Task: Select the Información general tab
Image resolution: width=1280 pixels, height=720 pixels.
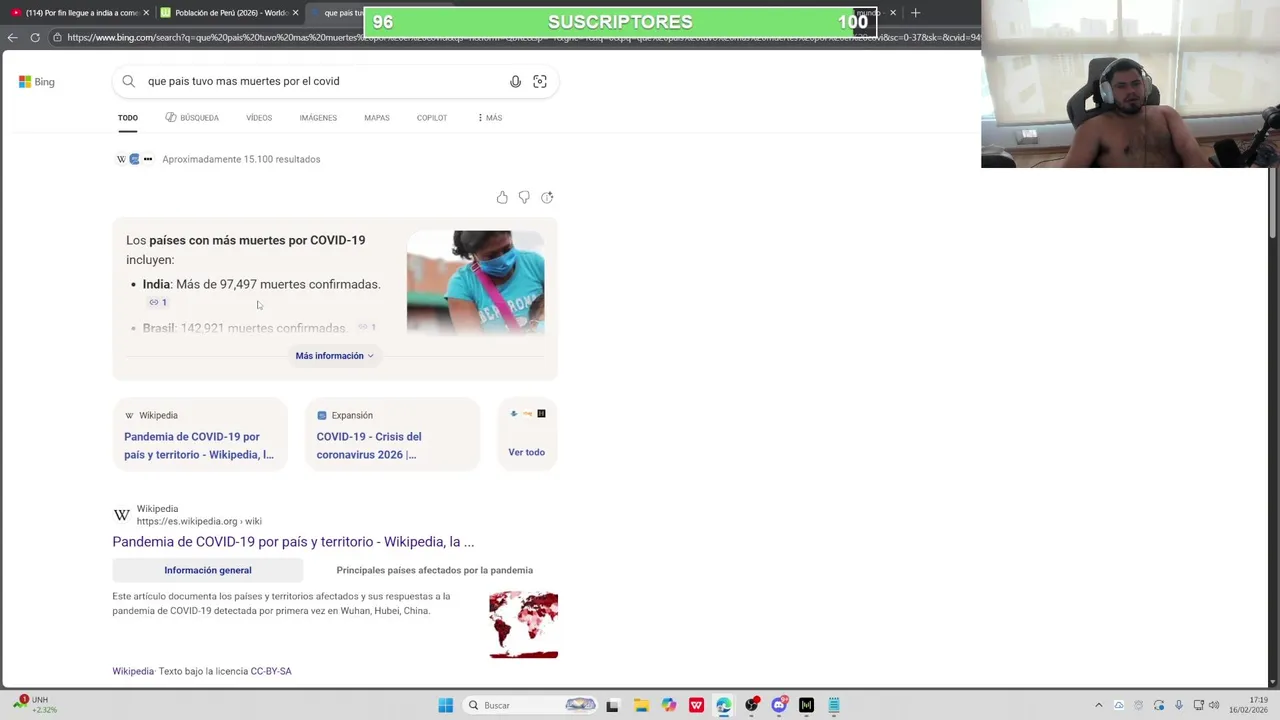Action: 208,570
